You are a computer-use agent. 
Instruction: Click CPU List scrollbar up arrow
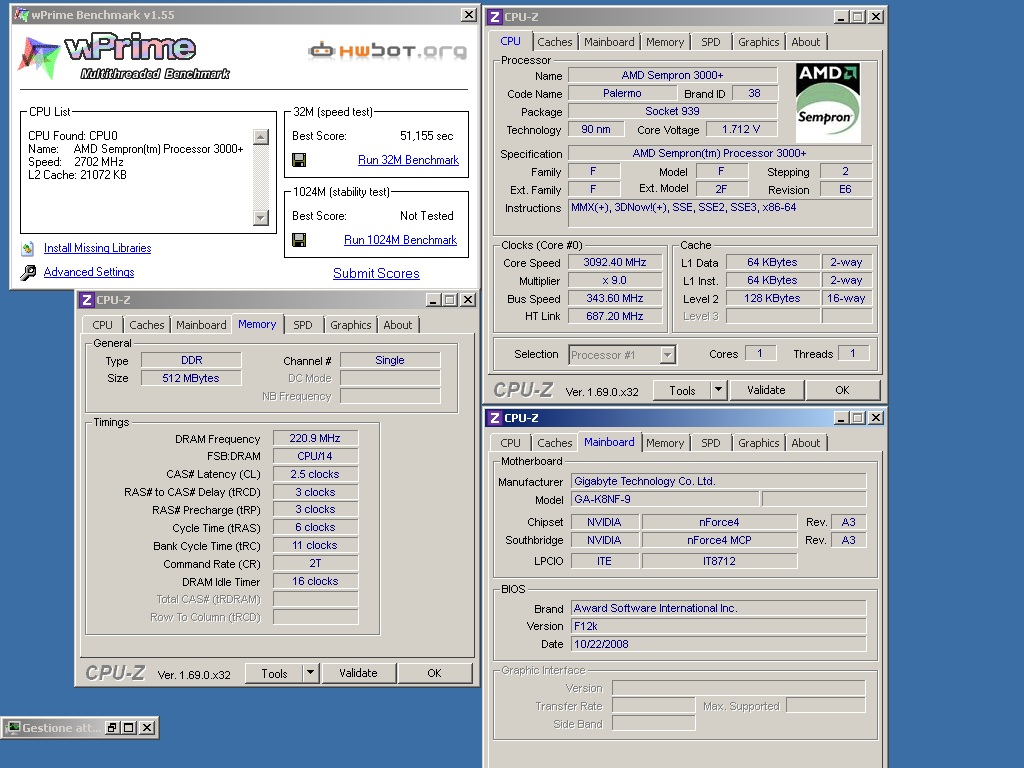pos(261,137)
